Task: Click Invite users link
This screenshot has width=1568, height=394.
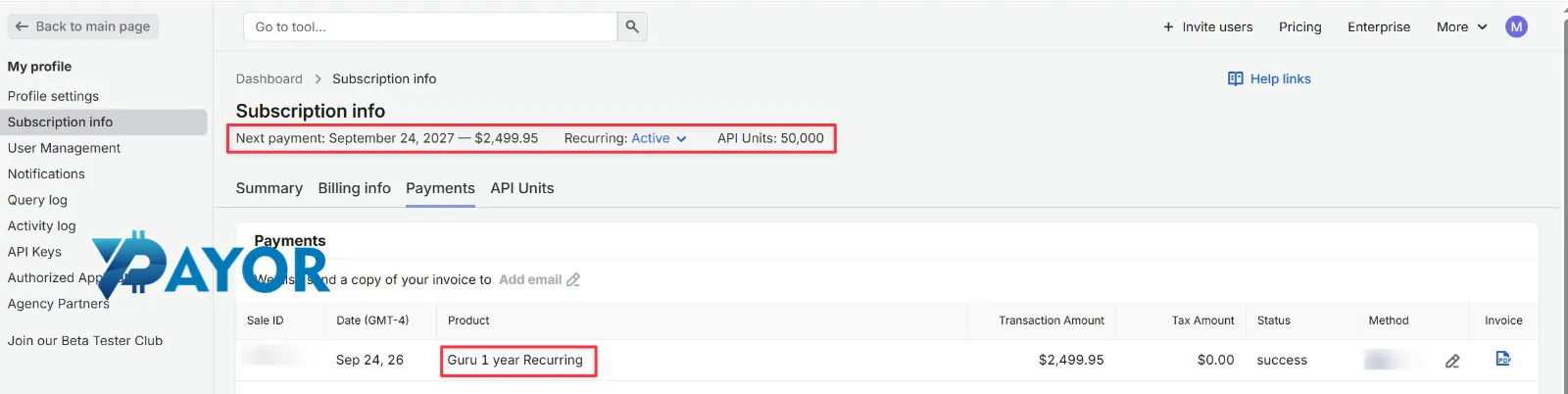Action: point(1217,26)
